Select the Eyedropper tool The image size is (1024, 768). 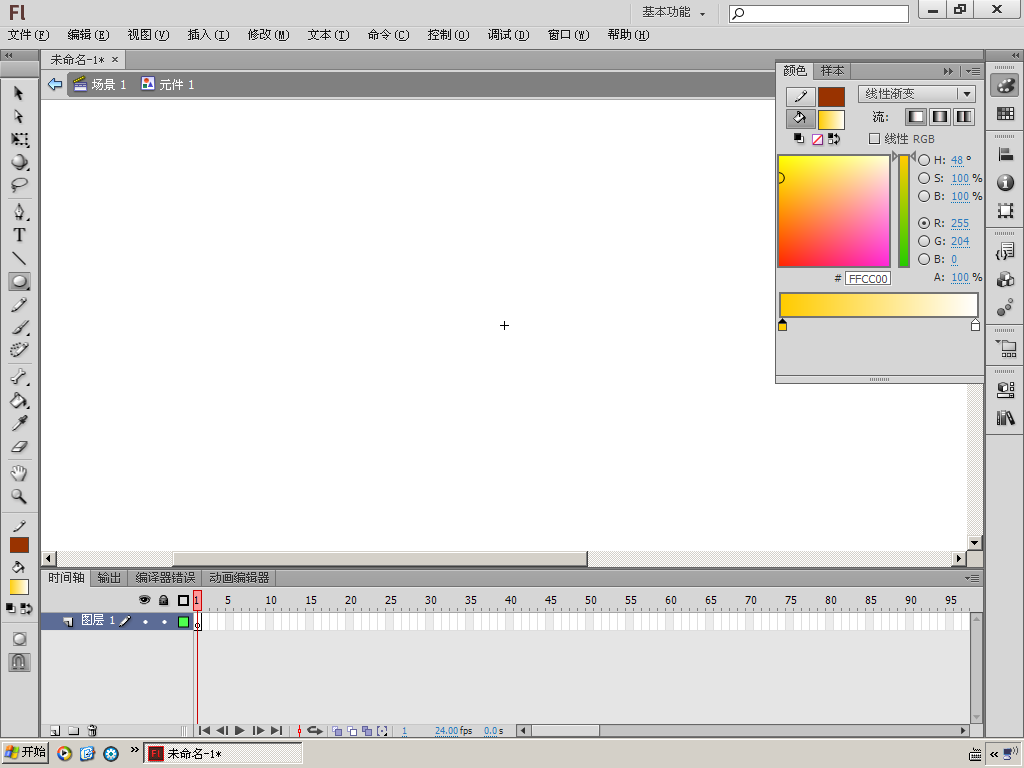click(19, 424)
